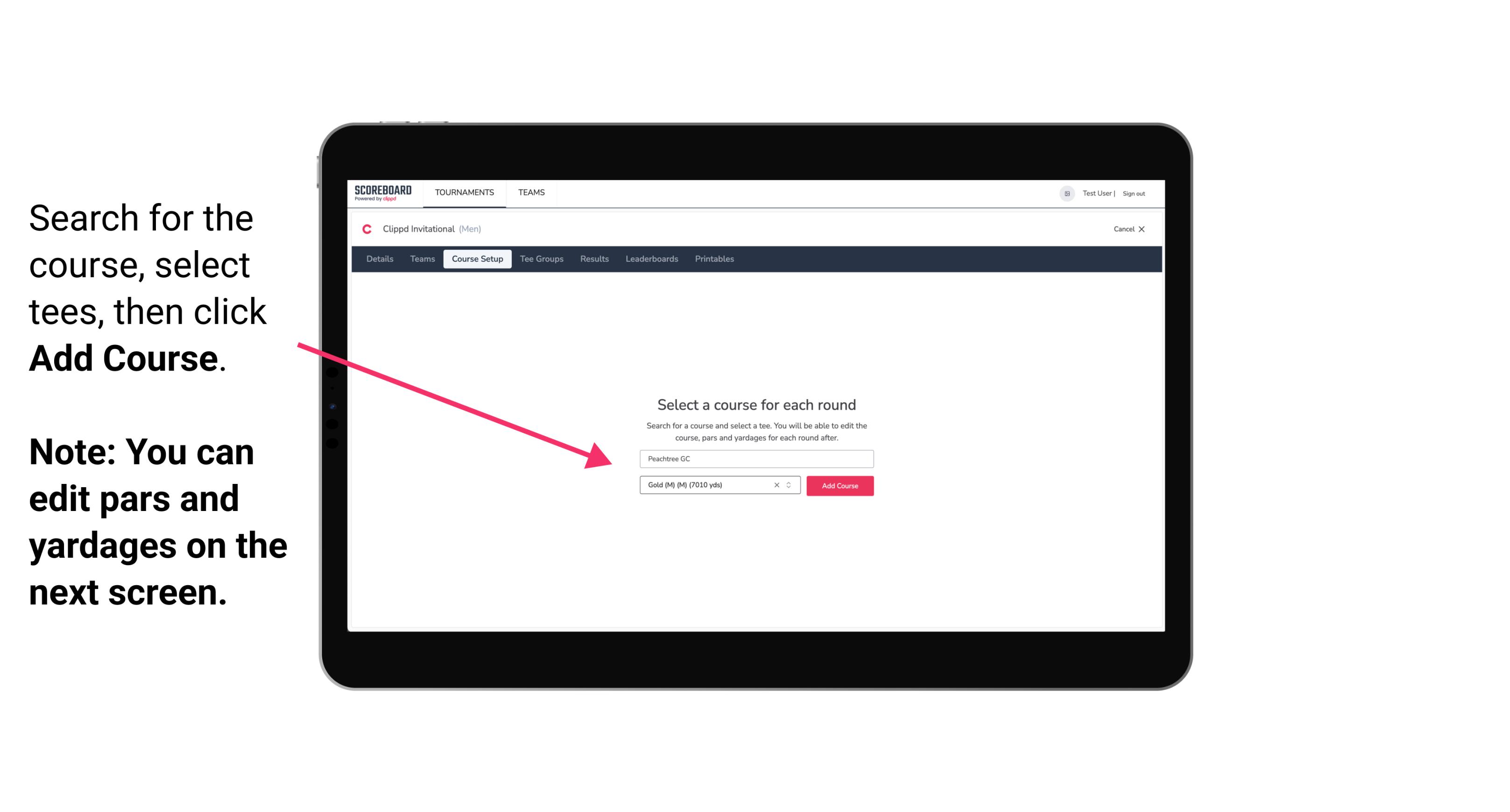1510x812 pixels.
Task: Select the Tee Groups tab
Action: point(541,259)
